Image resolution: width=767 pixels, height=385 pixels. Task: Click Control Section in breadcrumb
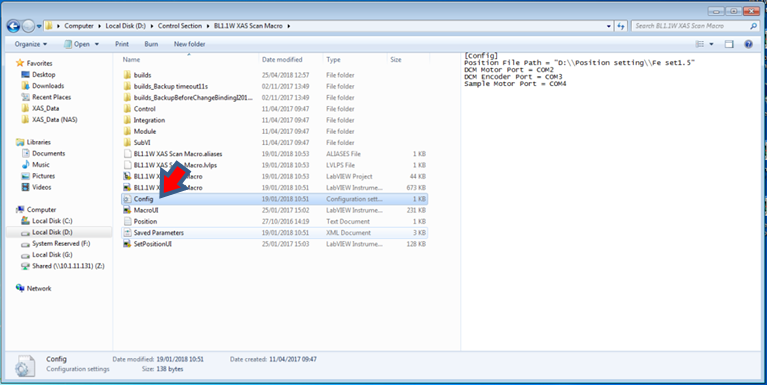point(180,26)
